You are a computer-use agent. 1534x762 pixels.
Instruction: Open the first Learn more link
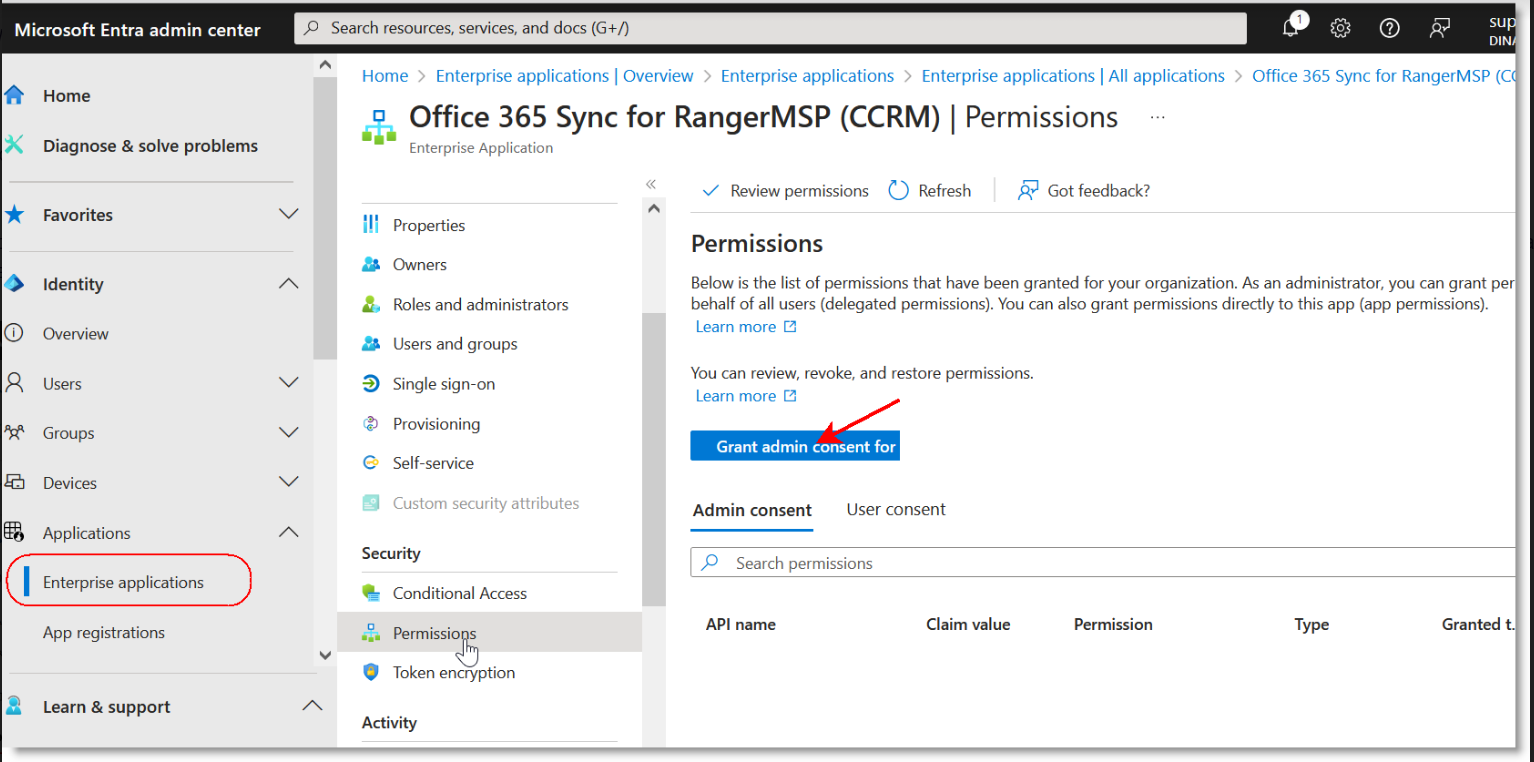[x=736, y=327]
